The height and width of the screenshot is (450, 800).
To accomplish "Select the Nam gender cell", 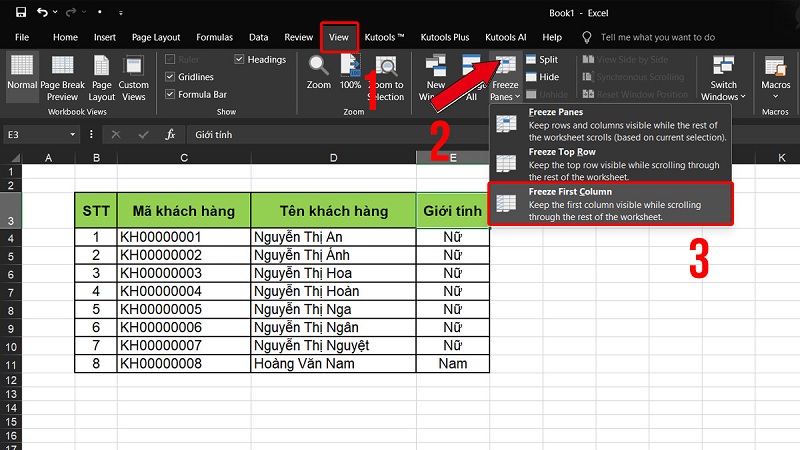I will click(453, 364).
